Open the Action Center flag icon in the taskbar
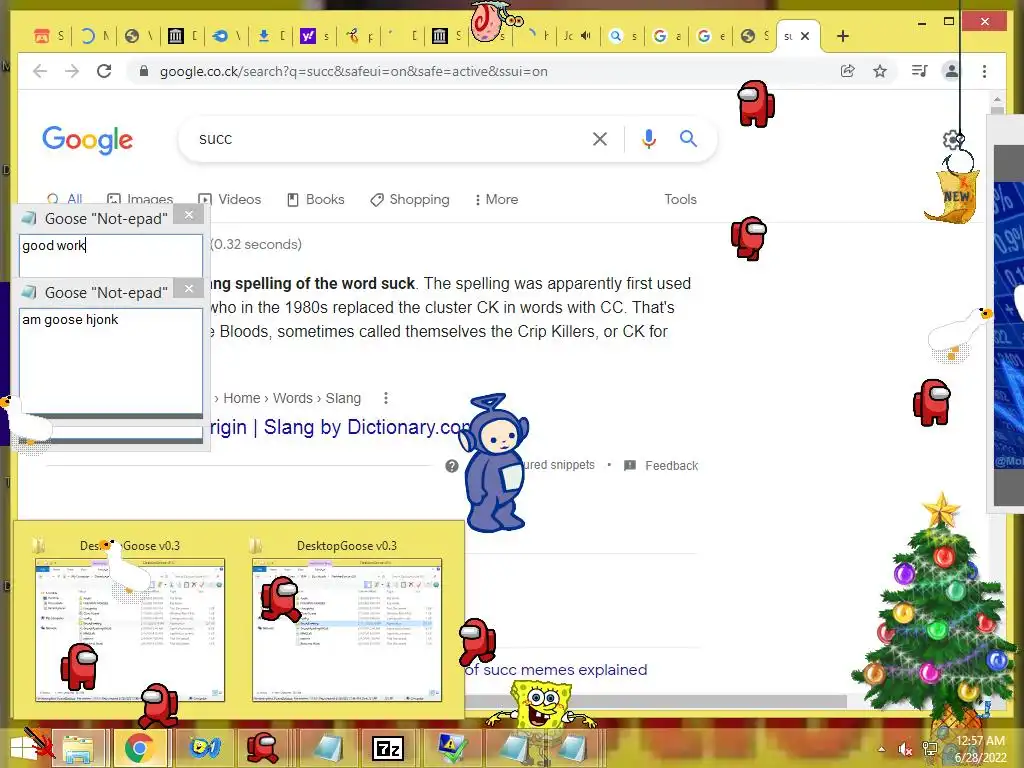Image resolution: width=1024 pixels, height=768 pixels. [x=452, y=748]
